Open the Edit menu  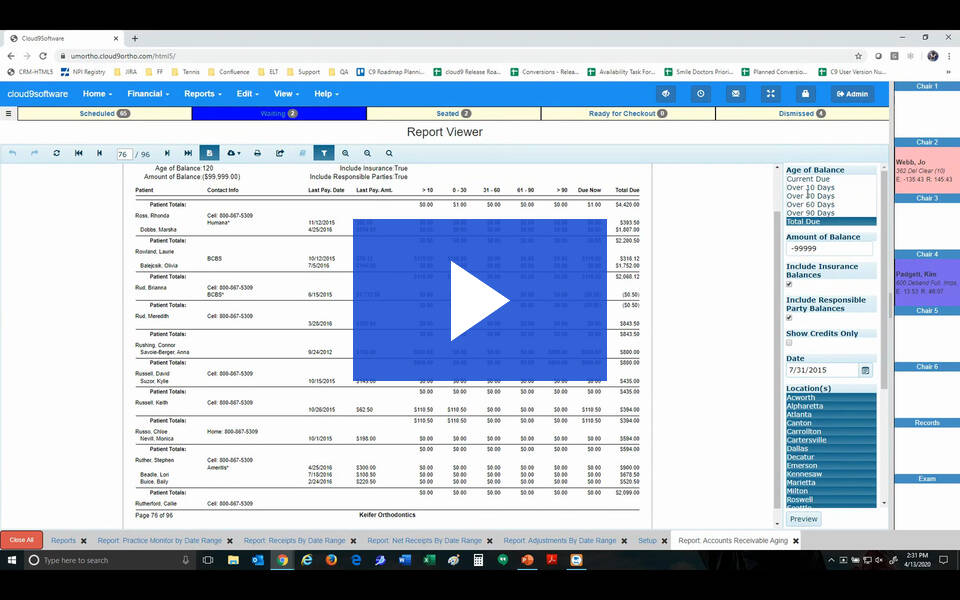247,94
